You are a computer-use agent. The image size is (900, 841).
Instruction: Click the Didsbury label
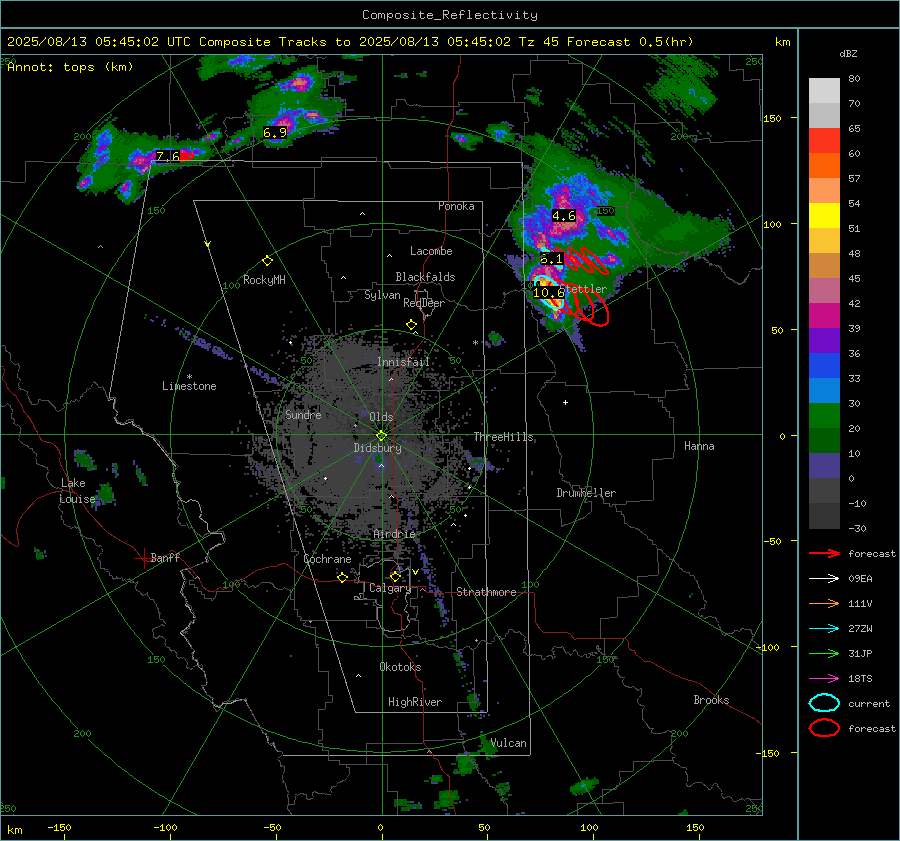click(x=378, y=448)
